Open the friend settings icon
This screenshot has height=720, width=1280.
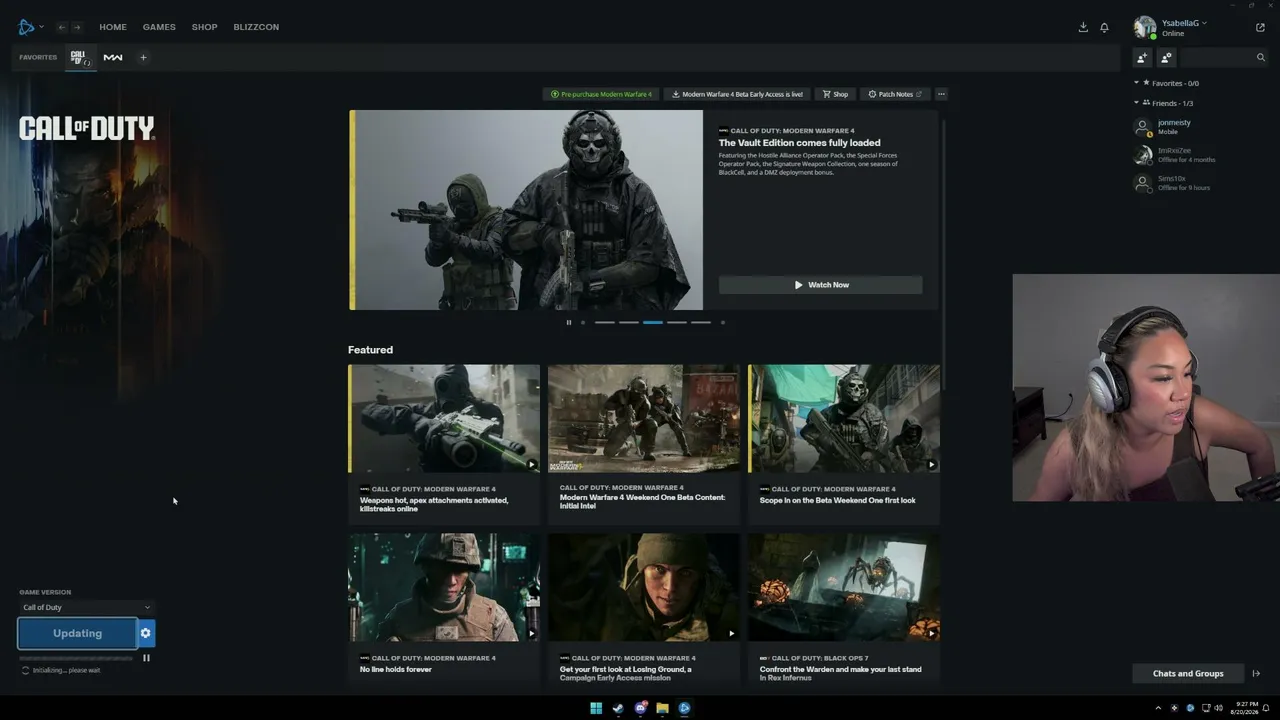coord(1166,57)
